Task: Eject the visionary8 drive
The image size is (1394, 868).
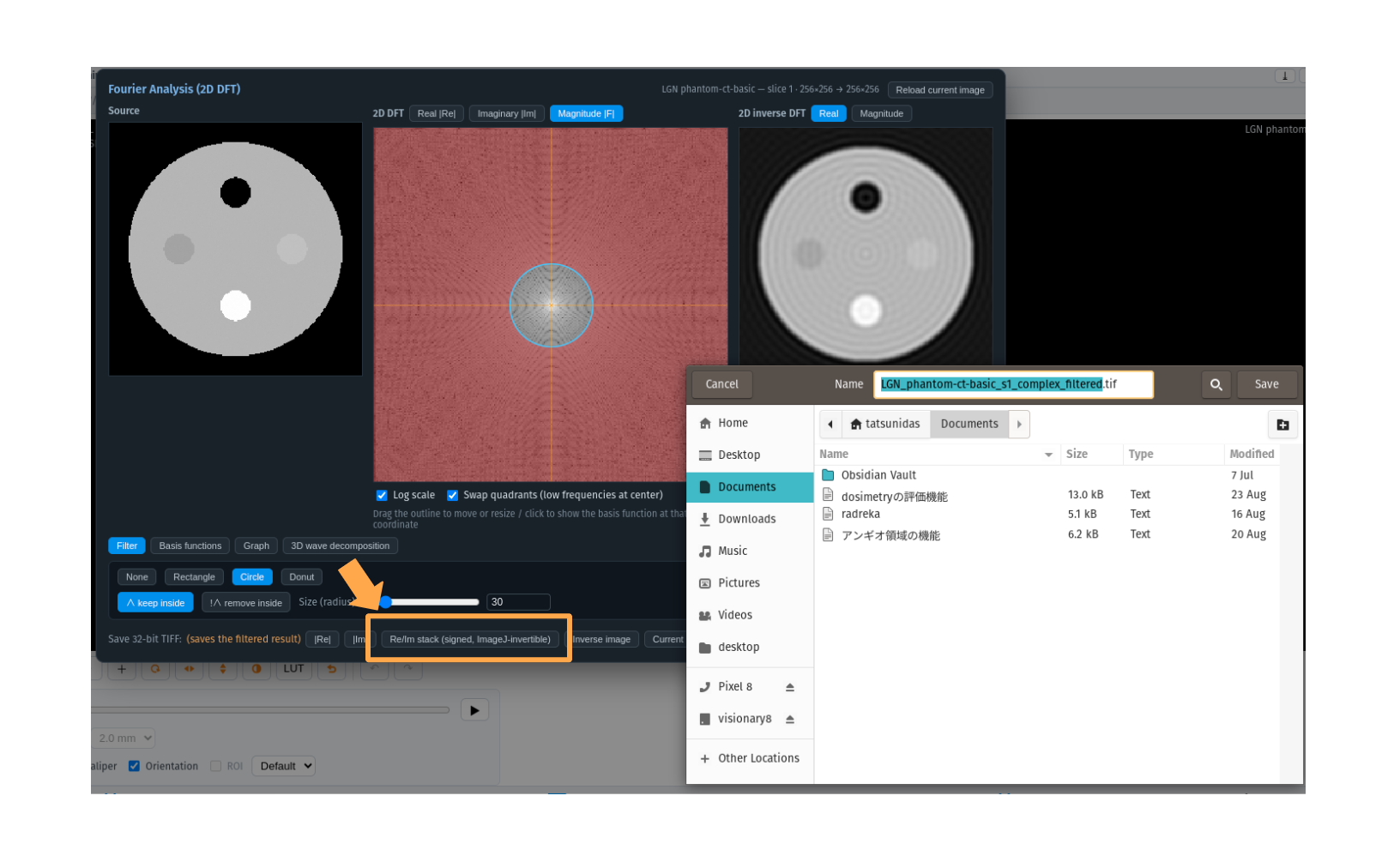Action: (789, 719)
